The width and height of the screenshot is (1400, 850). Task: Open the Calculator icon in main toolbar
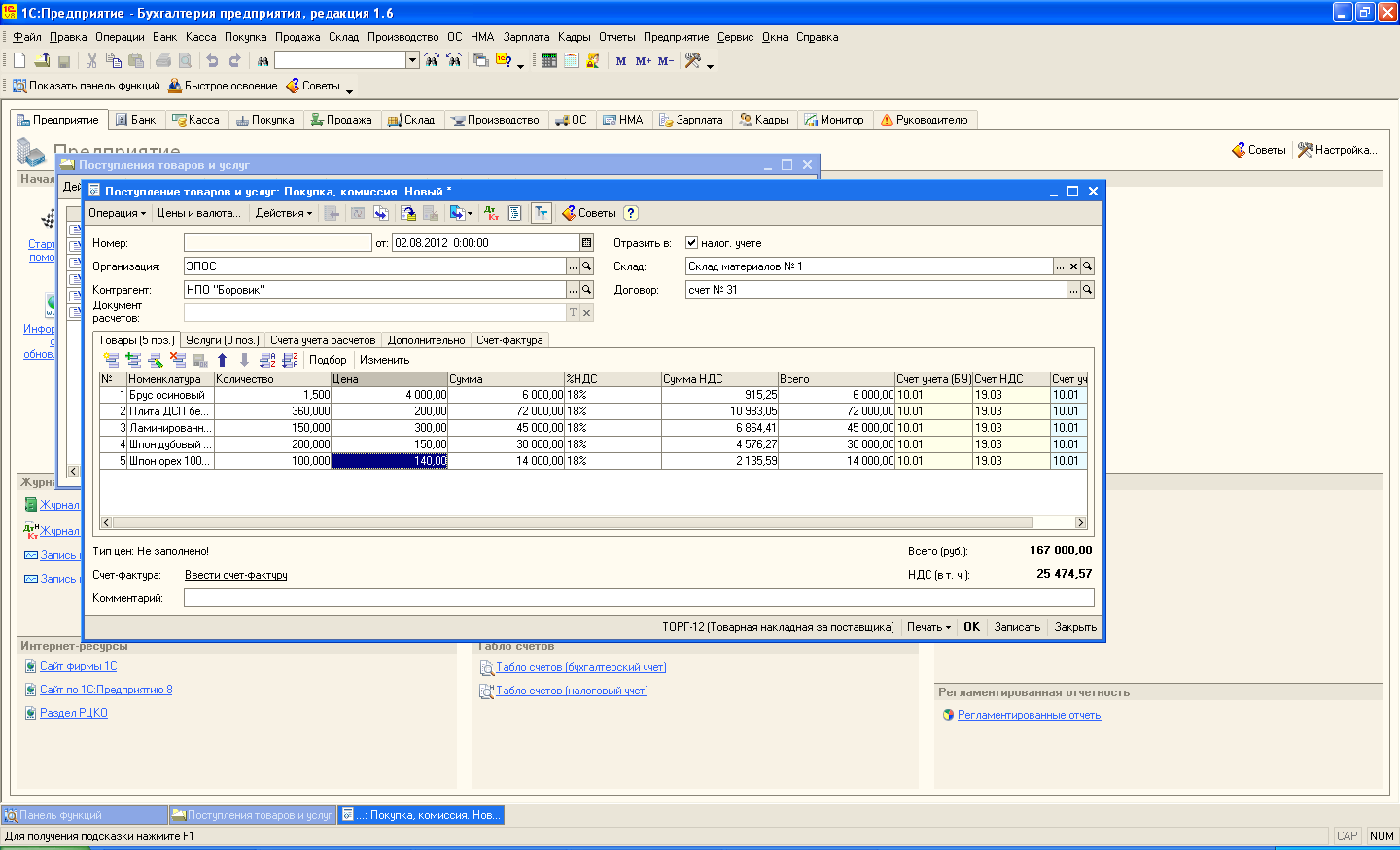coord(549,60)
